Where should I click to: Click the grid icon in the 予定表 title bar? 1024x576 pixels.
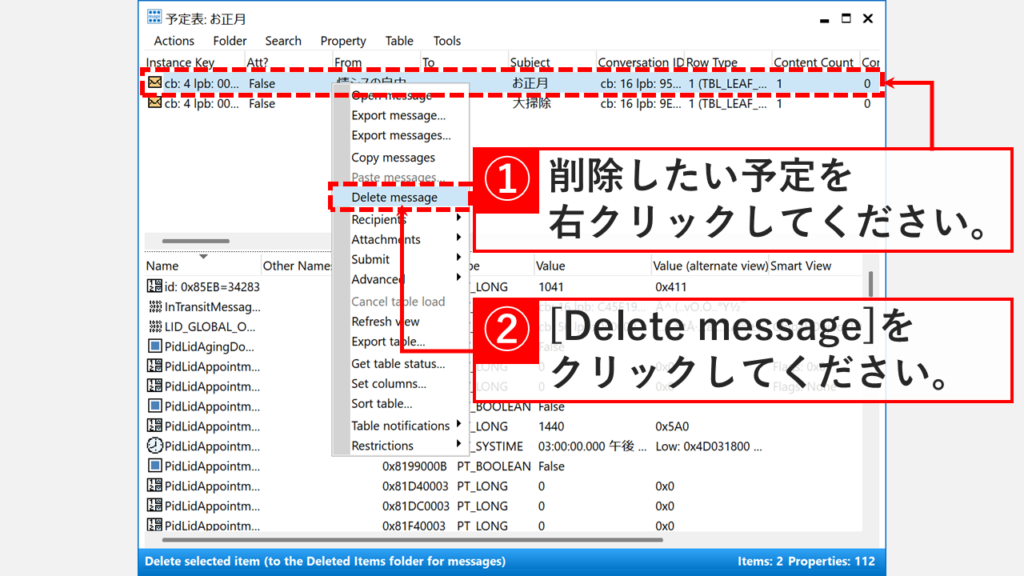click(x=154, y=17)
